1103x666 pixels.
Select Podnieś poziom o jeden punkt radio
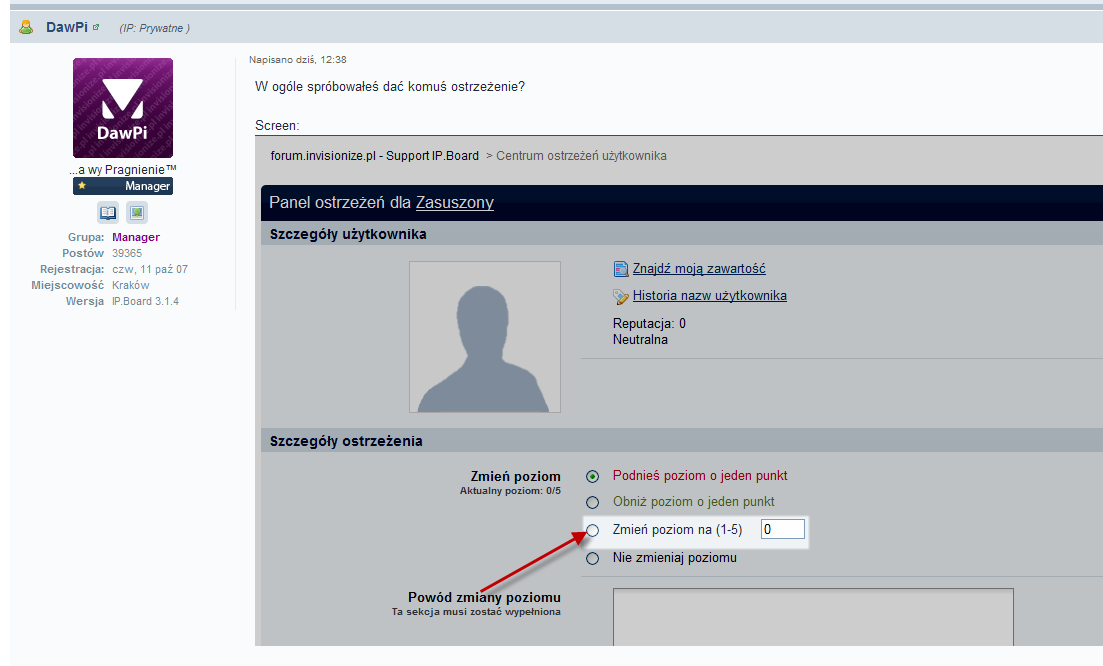(593, 476)
